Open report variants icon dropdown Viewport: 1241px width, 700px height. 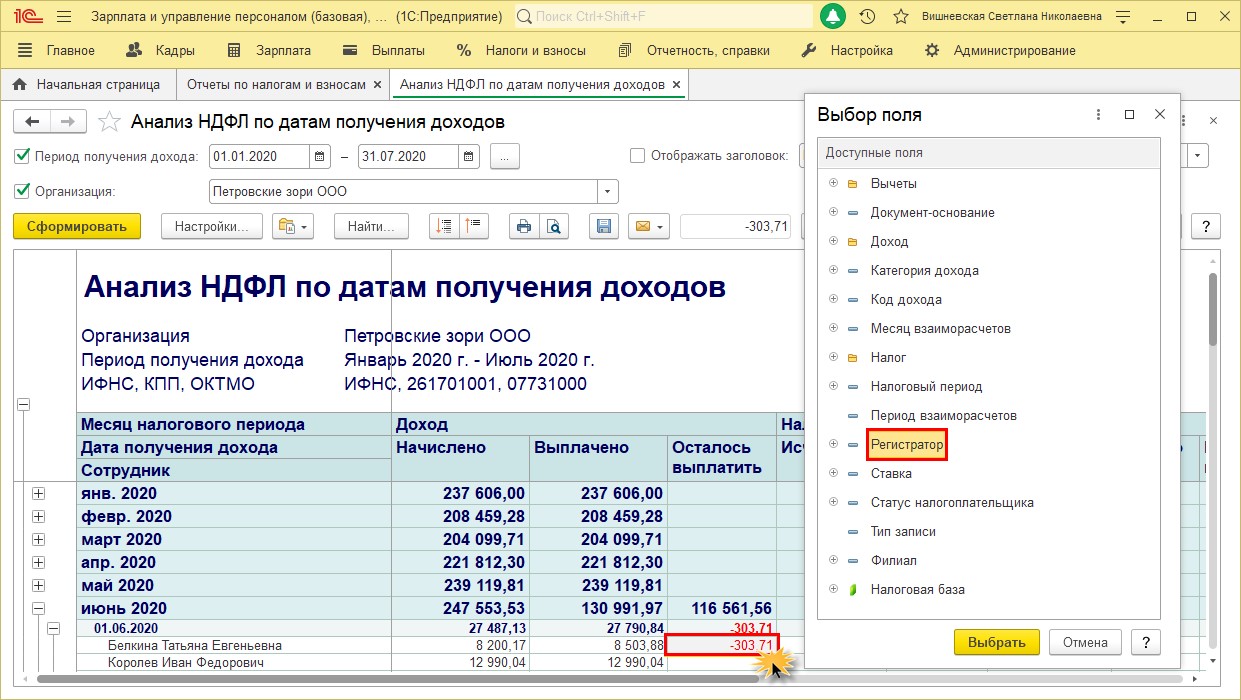293,227
